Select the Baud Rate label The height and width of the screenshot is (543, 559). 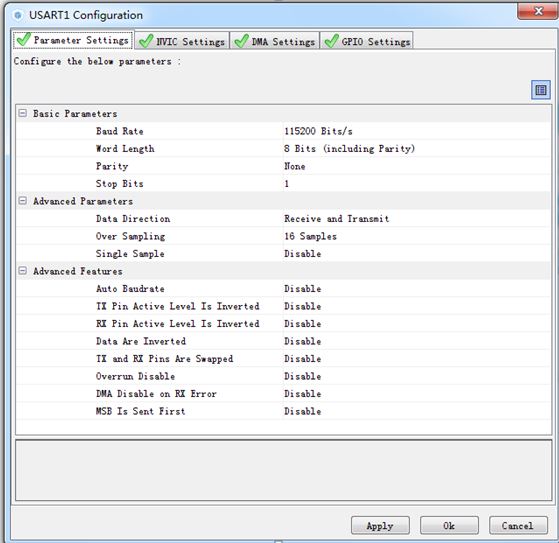click(x=119, y=131)
